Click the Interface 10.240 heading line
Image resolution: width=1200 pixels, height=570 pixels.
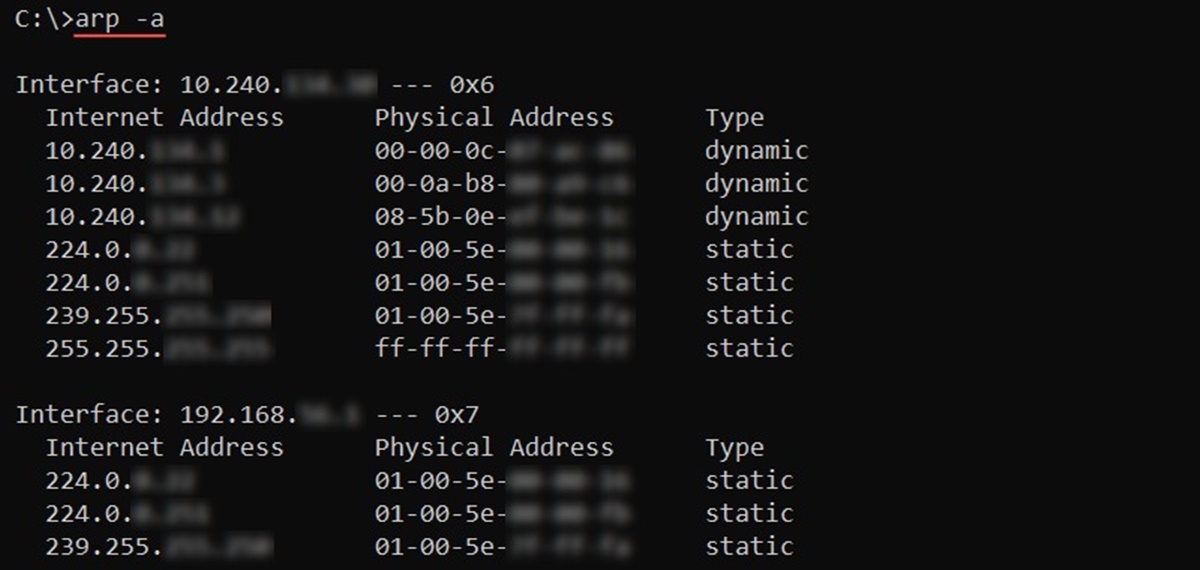(254, 84)
